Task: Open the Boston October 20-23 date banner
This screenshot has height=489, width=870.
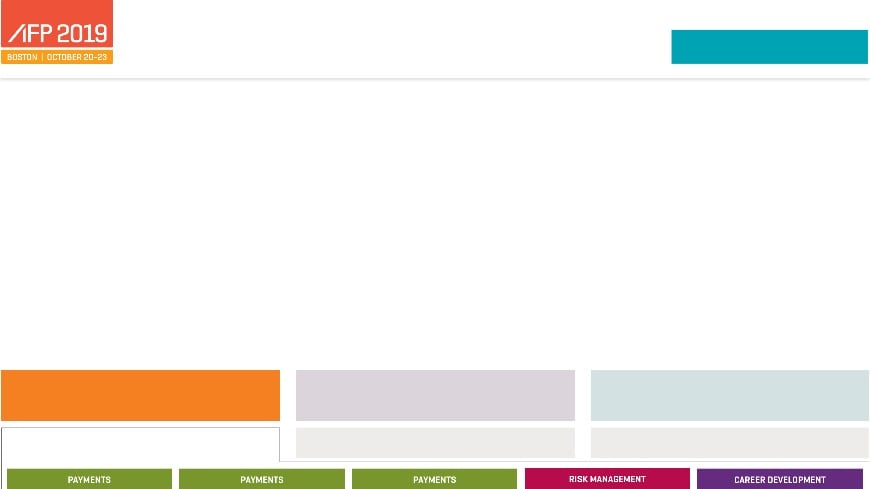Action: point(57,57)
